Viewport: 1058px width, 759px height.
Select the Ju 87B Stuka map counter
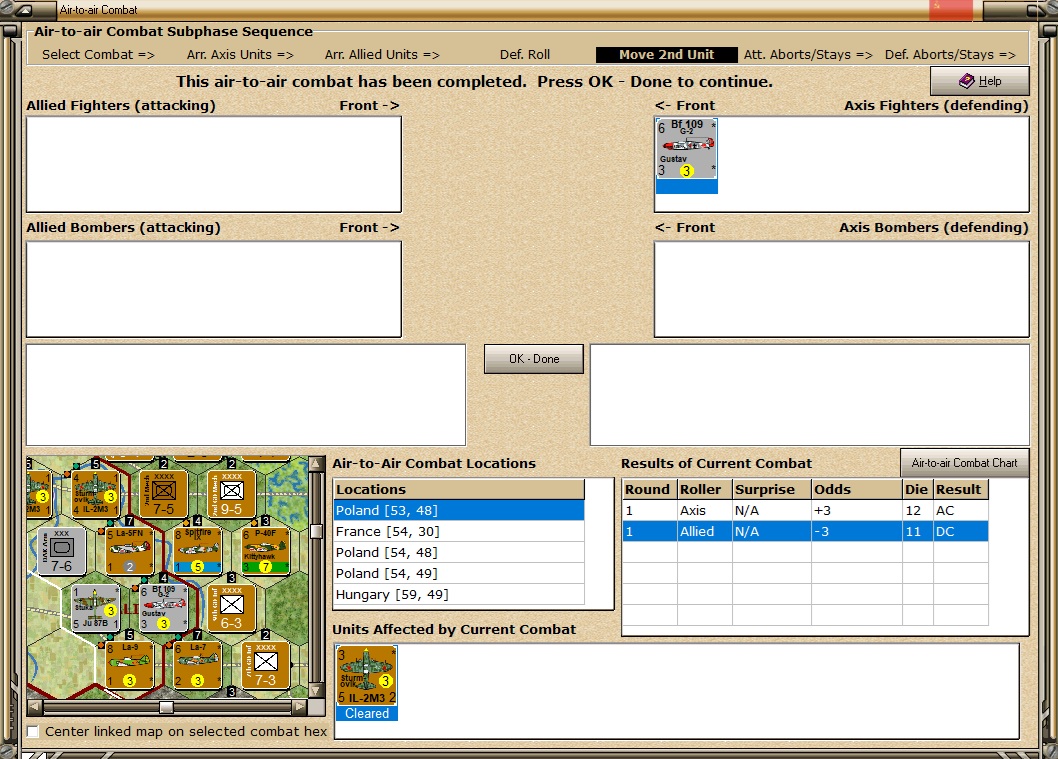pos(95,609)
